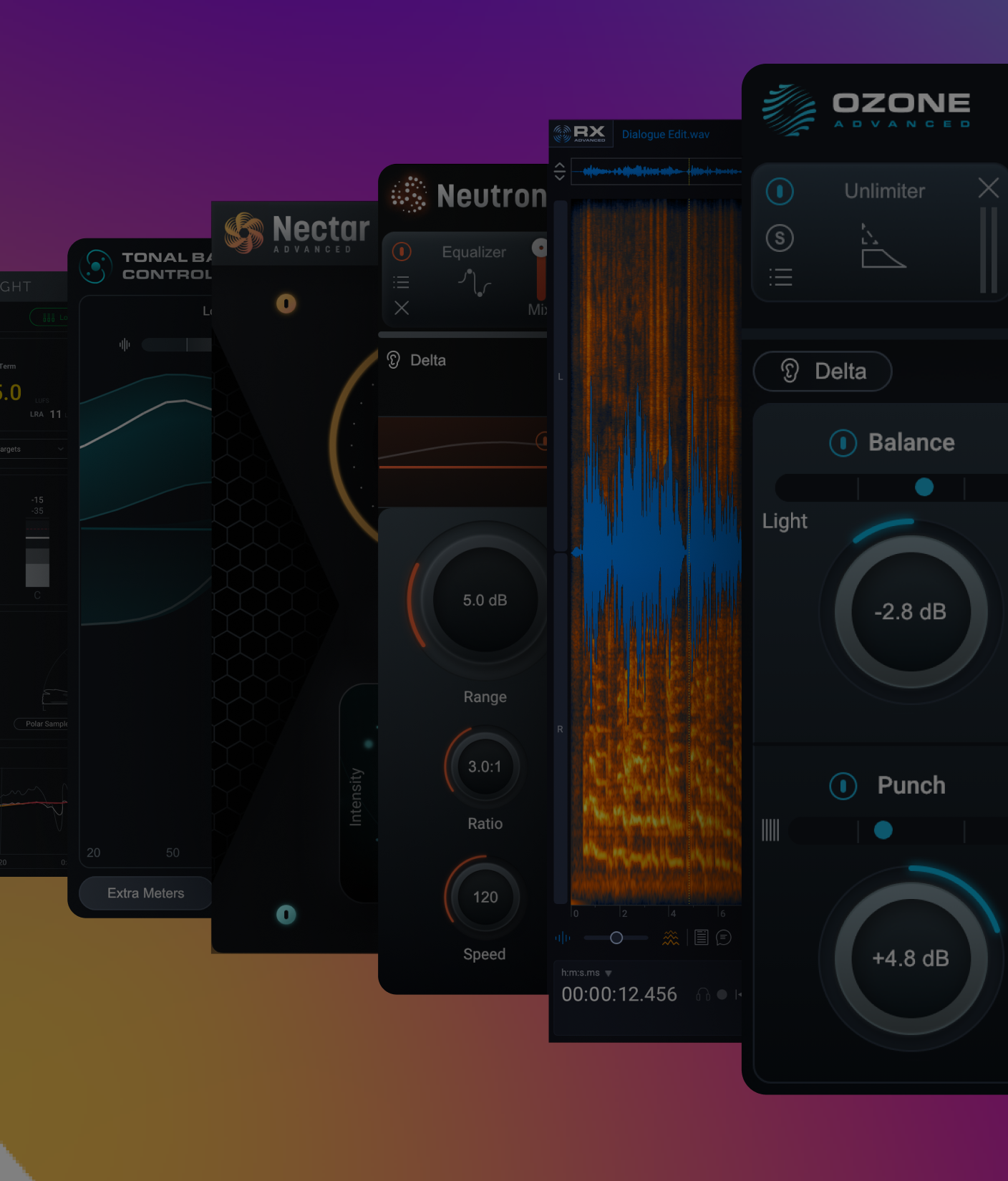
Task: Open the RX comments speech bubble icon
Action: (724, 938)
